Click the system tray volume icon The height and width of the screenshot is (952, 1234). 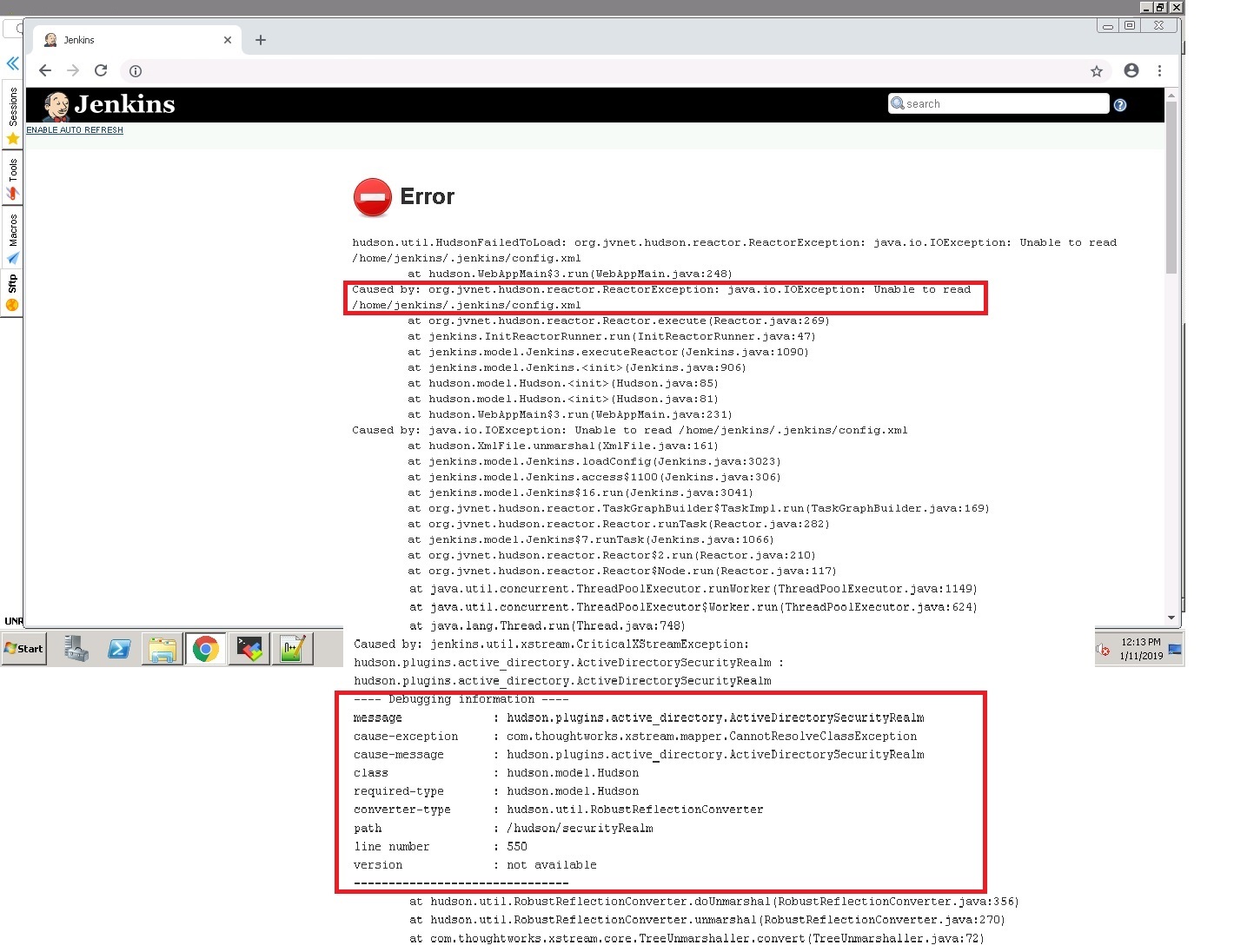point(1103,650)
